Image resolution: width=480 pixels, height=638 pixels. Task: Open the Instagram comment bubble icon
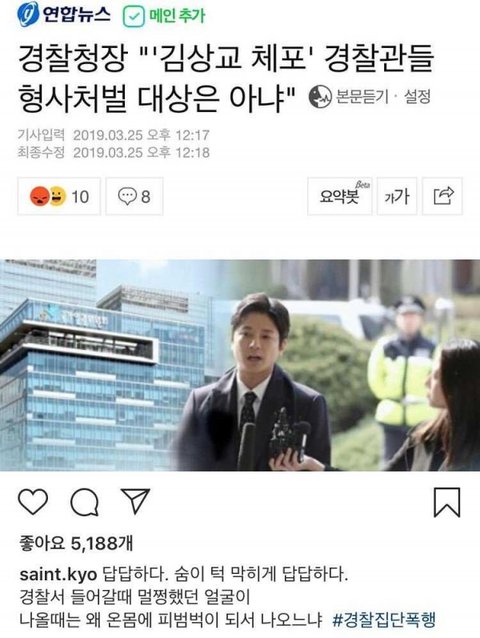(85, 502)
